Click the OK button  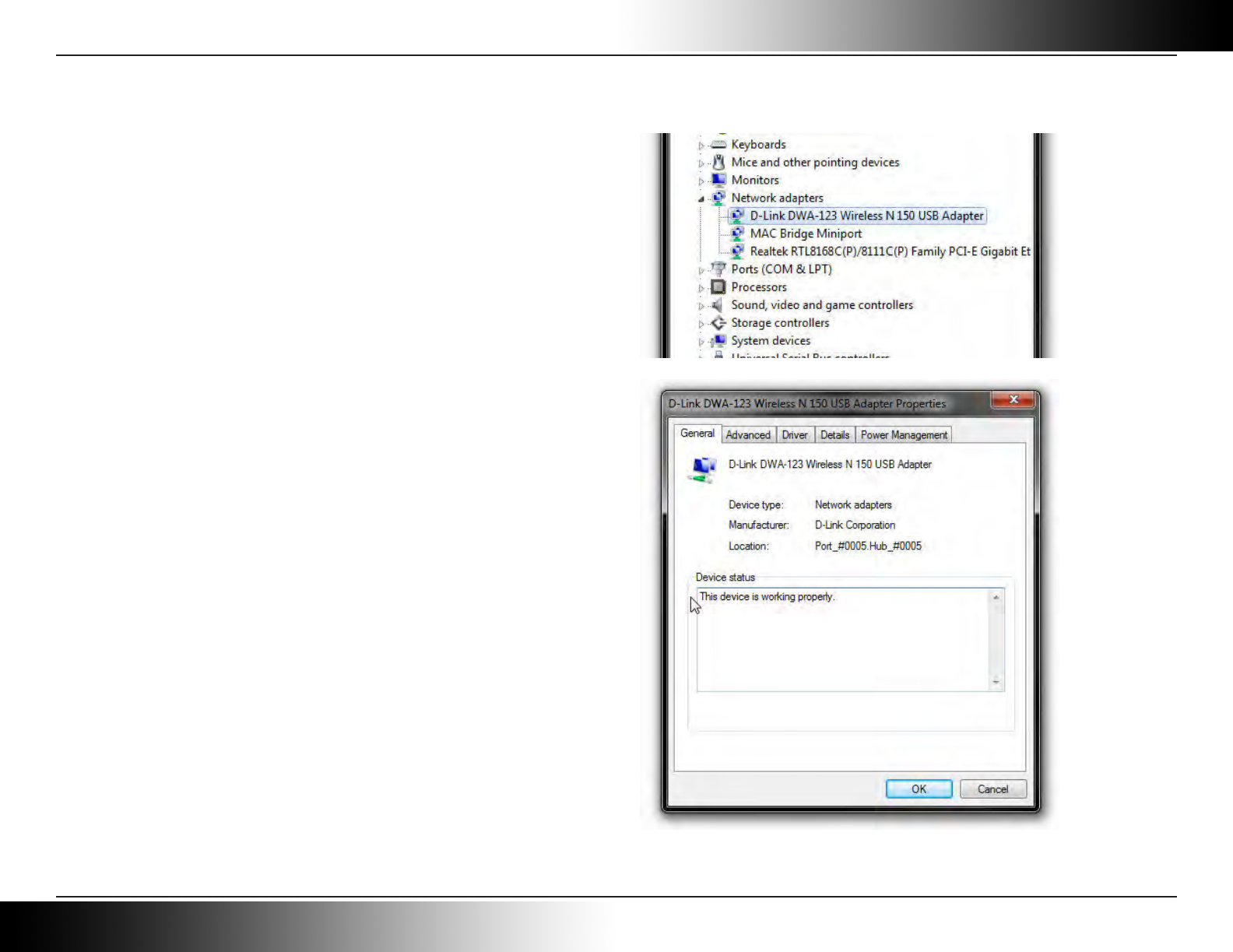(x=919, y=789)
